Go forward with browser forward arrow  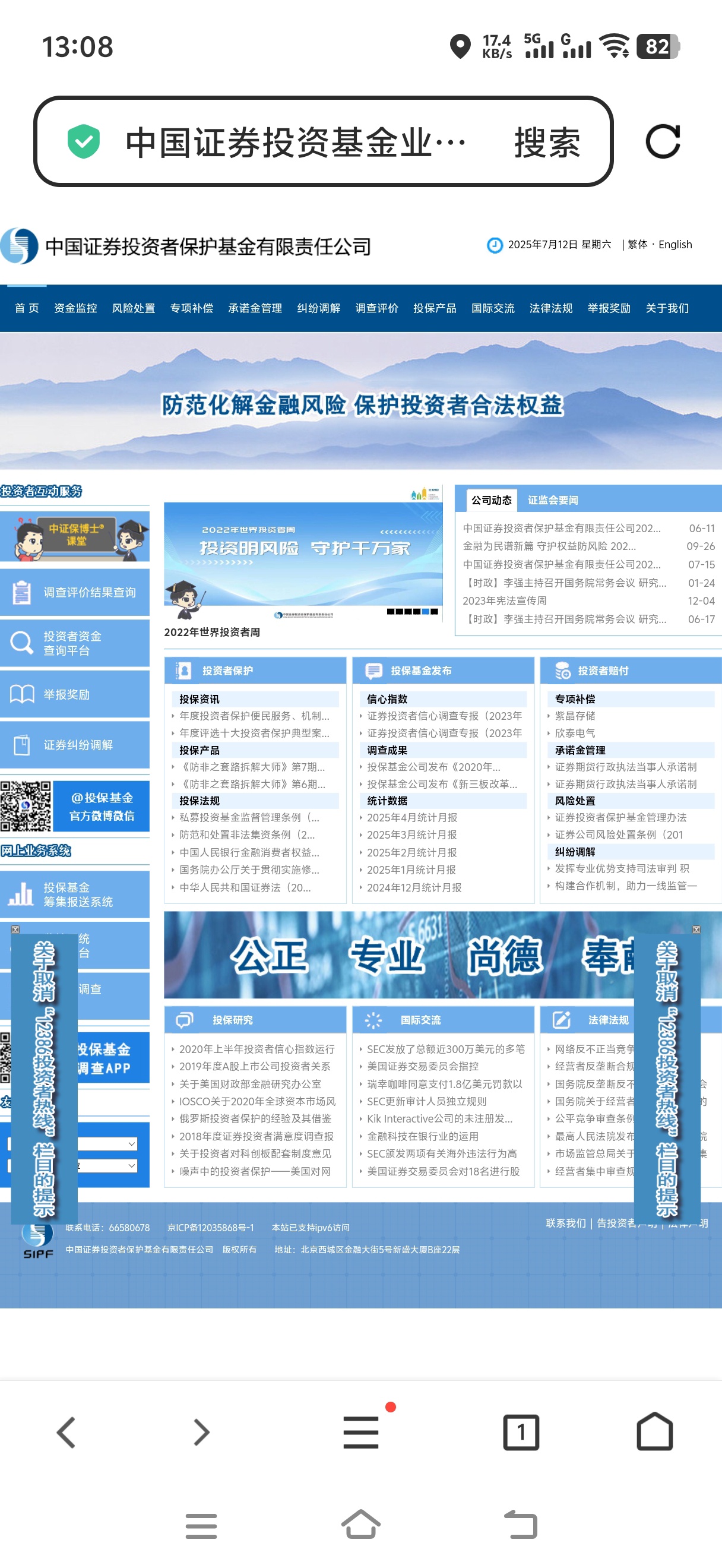(201, 1431)
